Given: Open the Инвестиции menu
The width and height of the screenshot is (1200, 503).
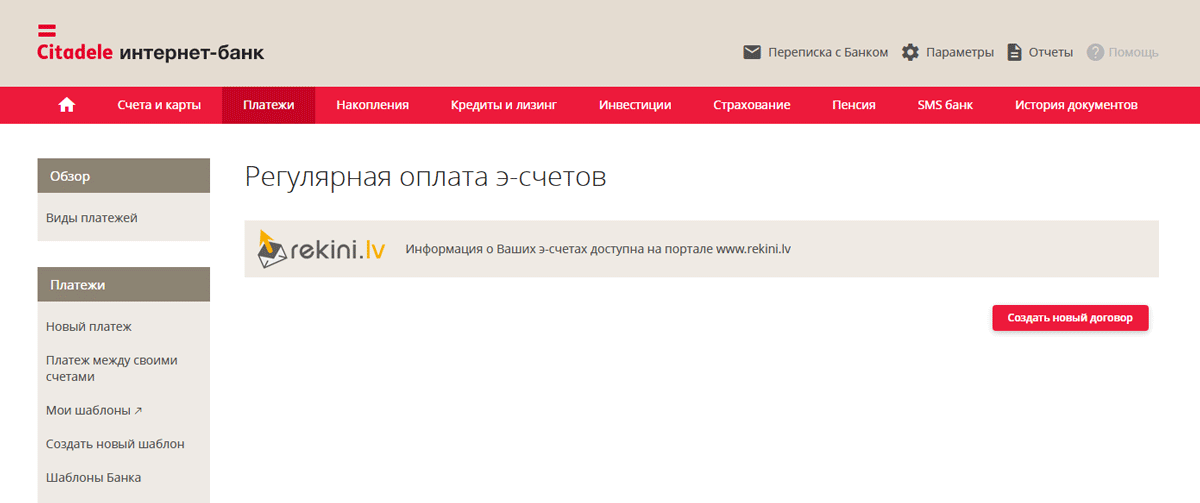Looking at the screenshot, I should [635, 105].
